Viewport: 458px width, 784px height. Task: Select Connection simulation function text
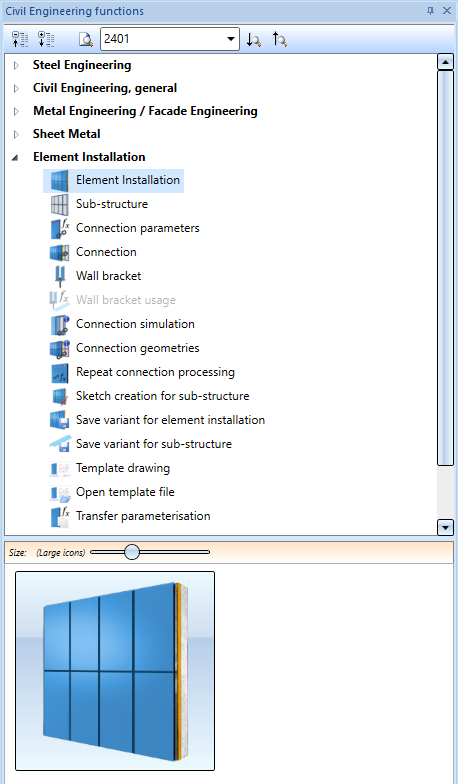135,324
